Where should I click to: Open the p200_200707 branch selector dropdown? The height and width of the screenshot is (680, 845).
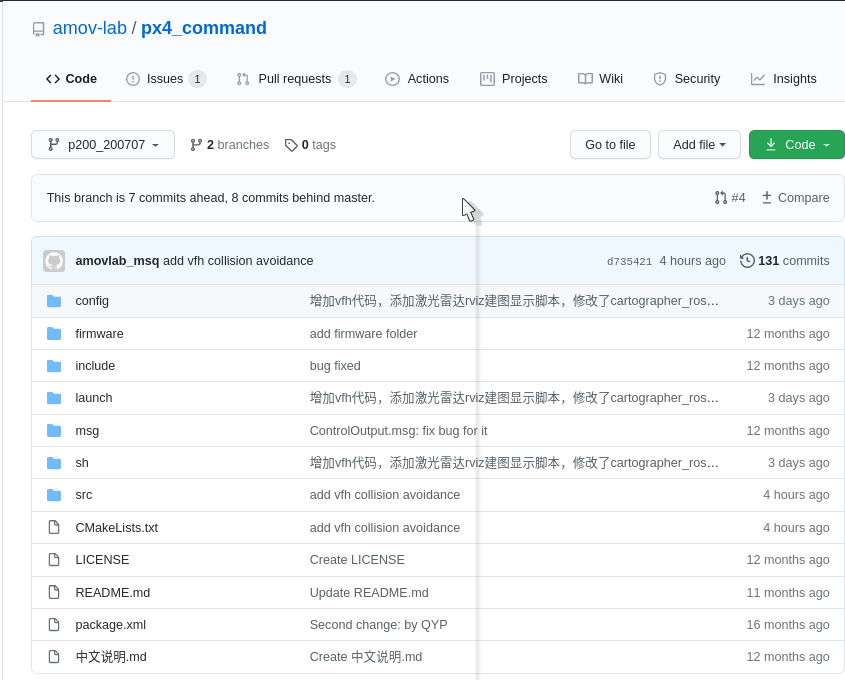[x=103, y=144]
